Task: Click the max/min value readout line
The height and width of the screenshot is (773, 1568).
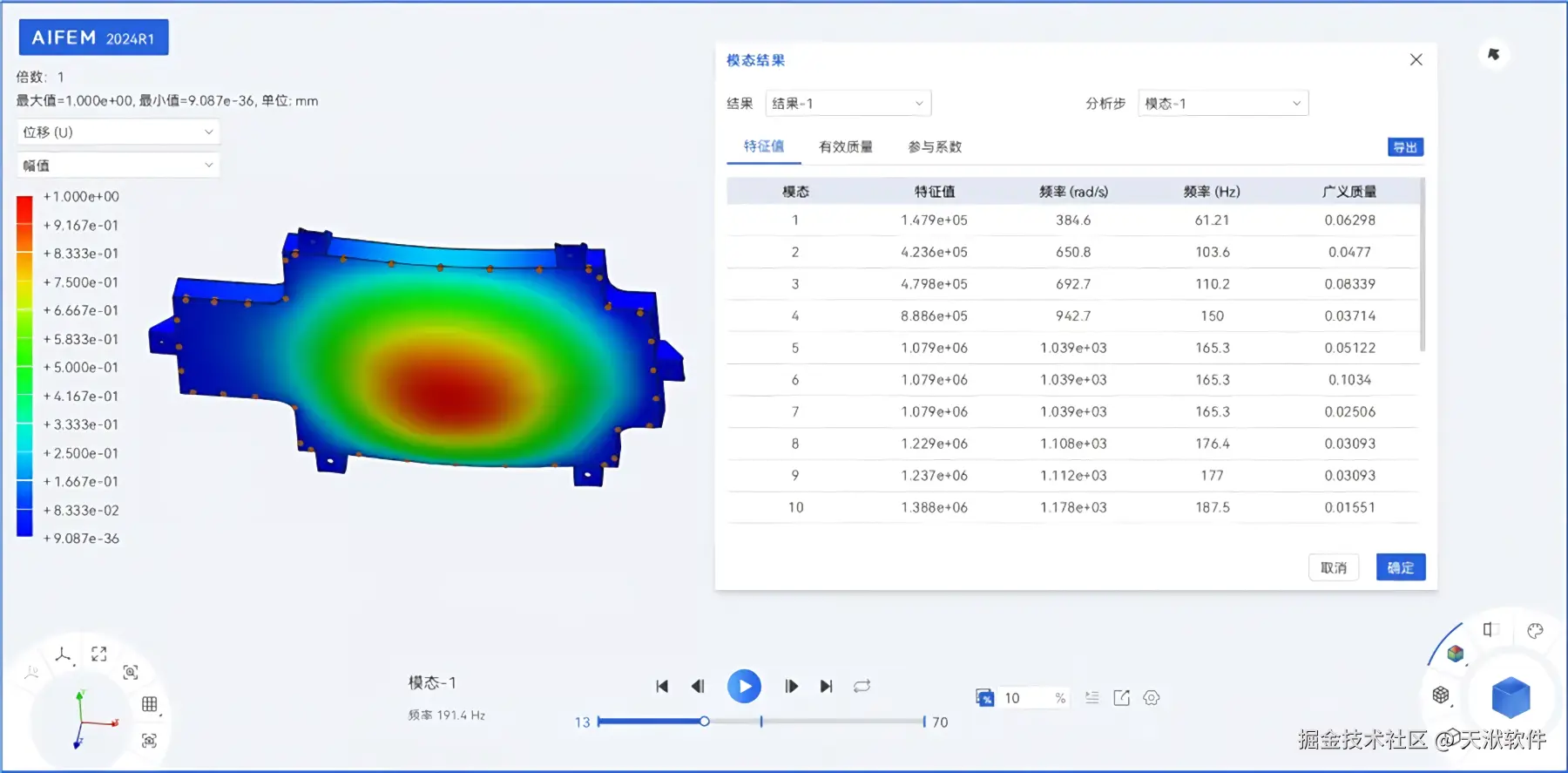Action: (x=167, y=101)
